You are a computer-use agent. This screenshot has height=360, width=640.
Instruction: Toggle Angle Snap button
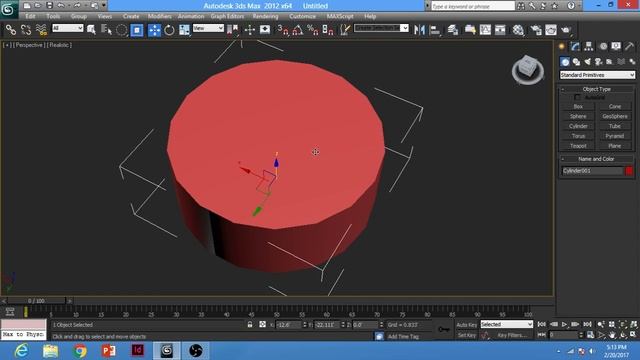pos(298,30)
